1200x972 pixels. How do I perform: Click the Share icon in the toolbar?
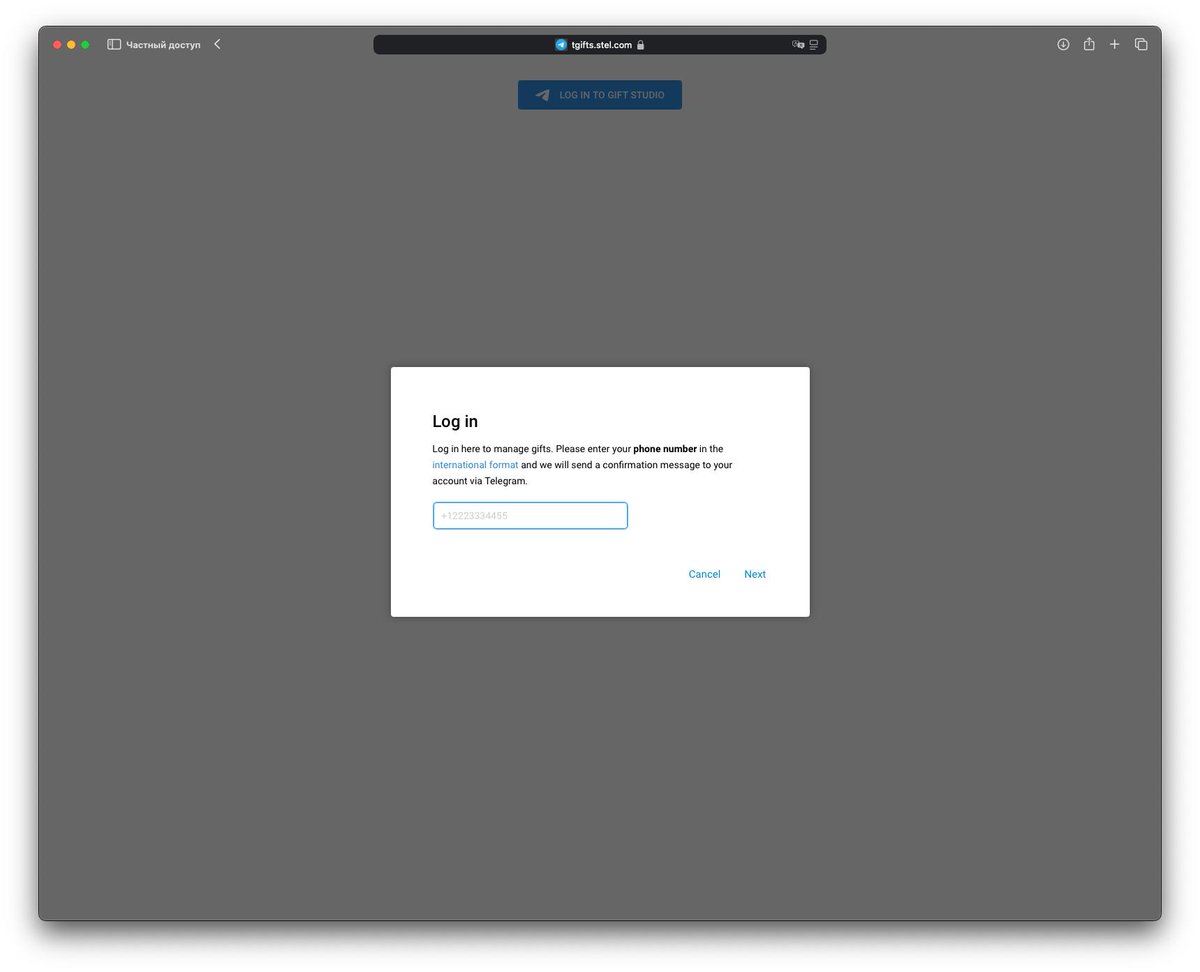pyautogui.click(x=1089, y=44)
